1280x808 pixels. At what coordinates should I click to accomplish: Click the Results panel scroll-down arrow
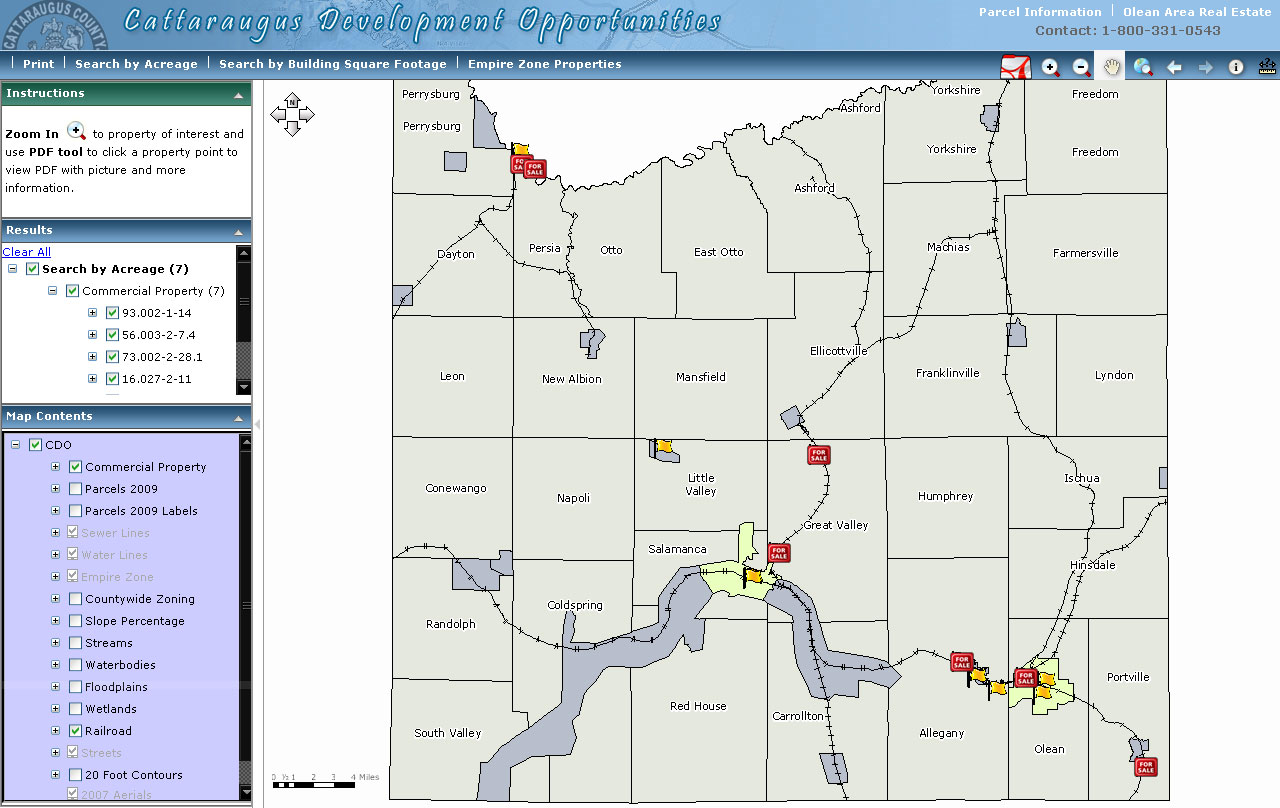(x=243, y=387)
